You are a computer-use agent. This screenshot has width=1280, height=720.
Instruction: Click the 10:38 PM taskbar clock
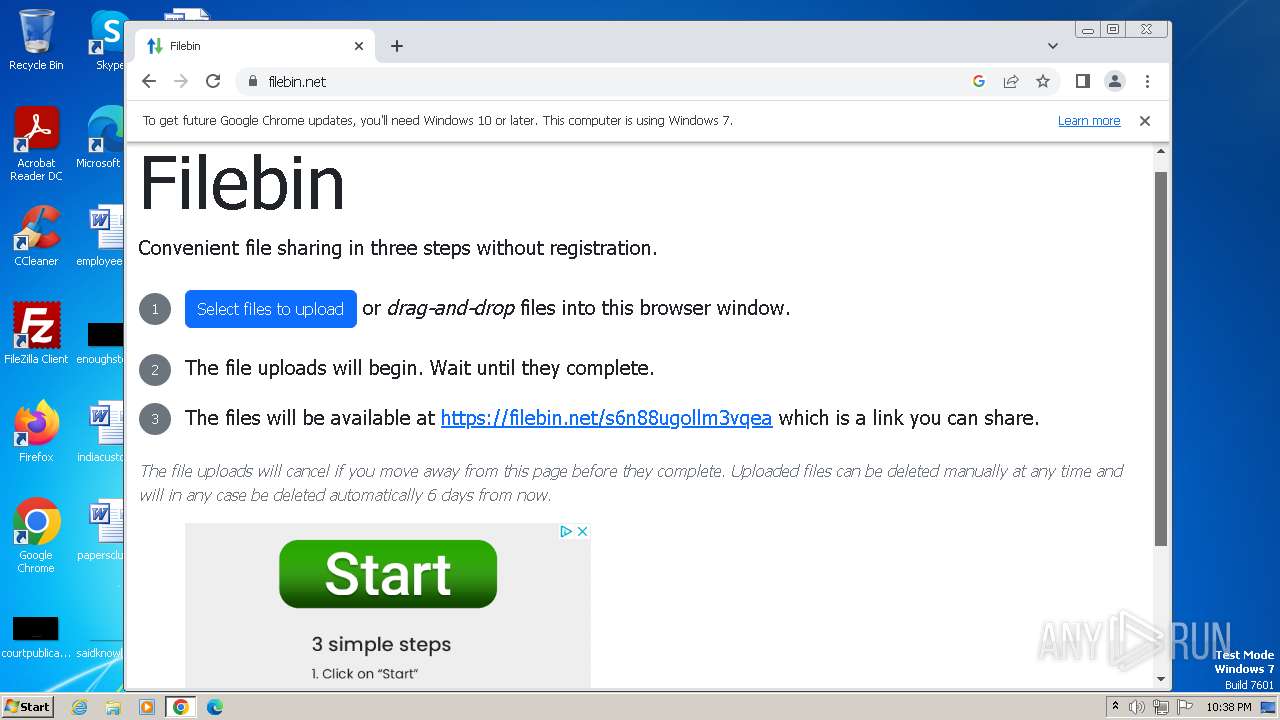tap(1229, 707)
